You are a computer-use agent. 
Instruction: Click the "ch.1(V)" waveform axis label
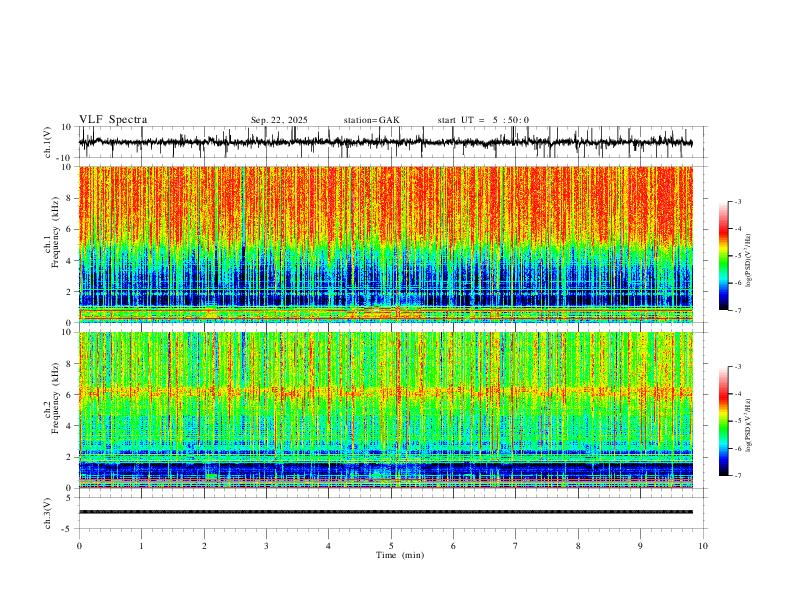tap(48, 142)
